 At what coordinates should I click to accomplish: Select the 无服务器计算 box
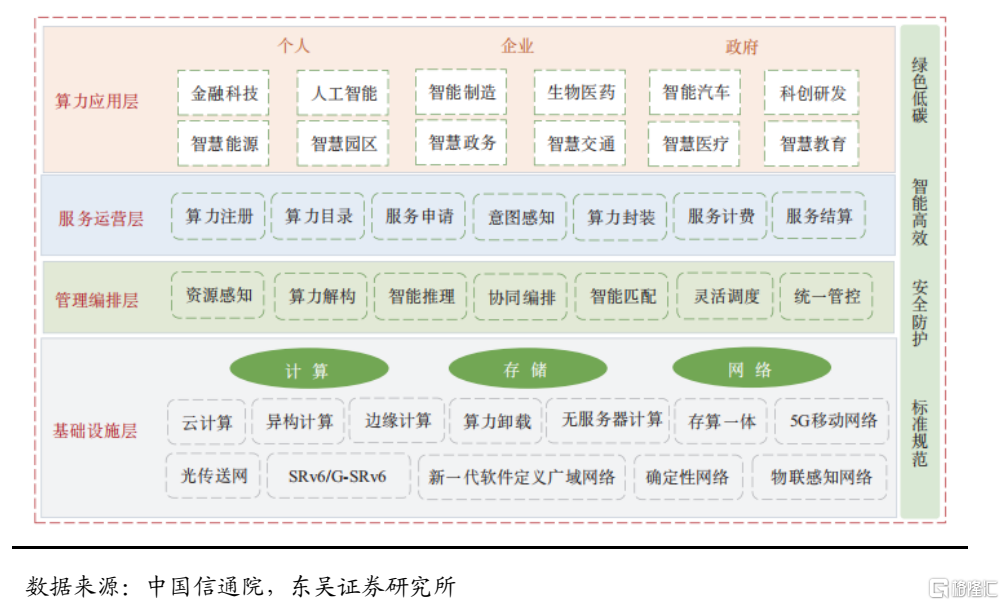point(608,420)
